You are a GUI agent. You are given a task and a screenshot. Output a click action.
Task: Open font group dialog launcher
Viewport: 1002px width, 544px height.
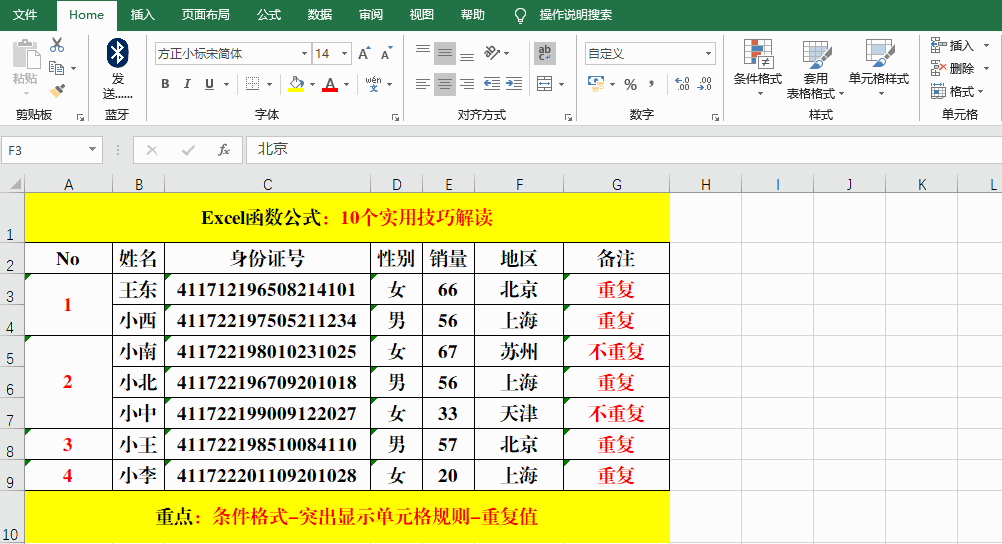click(396, 117)
